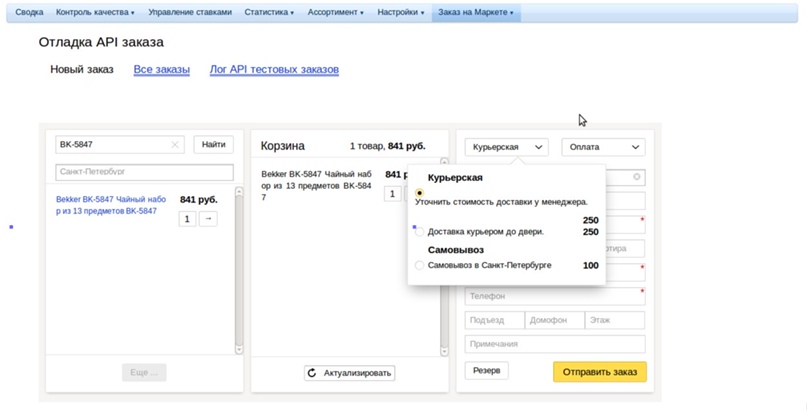The width and height of the screenshot is (807, 410).
Task: Open the Bekker BK-5847 product link
Action: [106, 205]
